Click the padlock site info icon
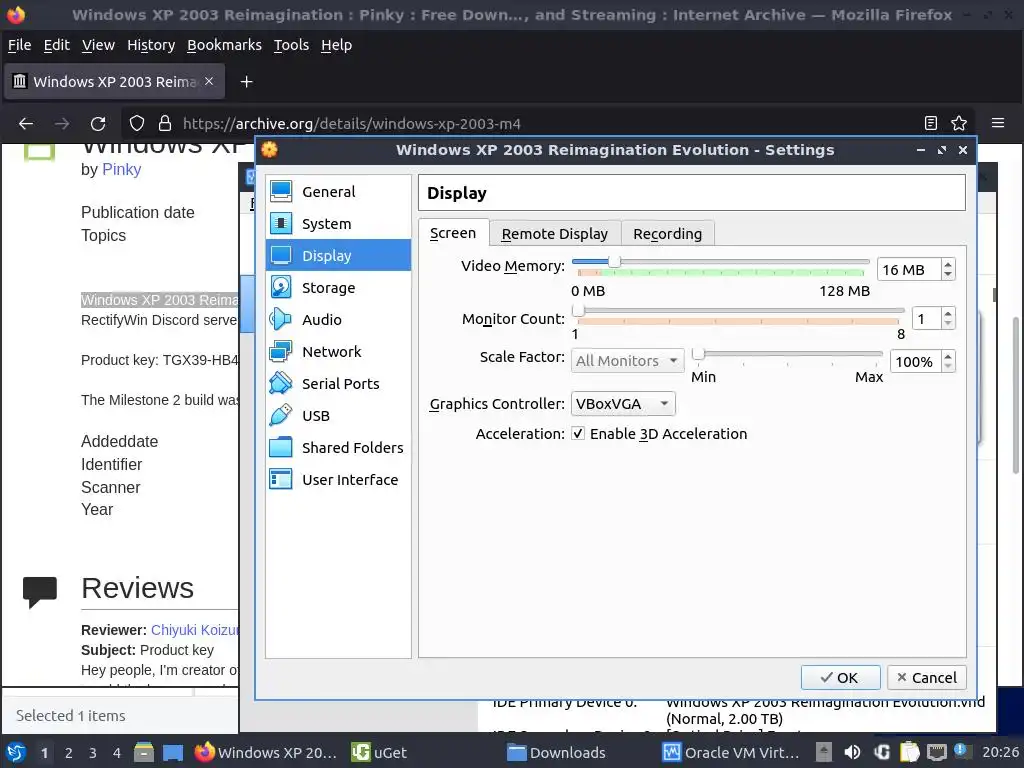Viewport: 1024px width, 768px height. [x=165, y=123]
